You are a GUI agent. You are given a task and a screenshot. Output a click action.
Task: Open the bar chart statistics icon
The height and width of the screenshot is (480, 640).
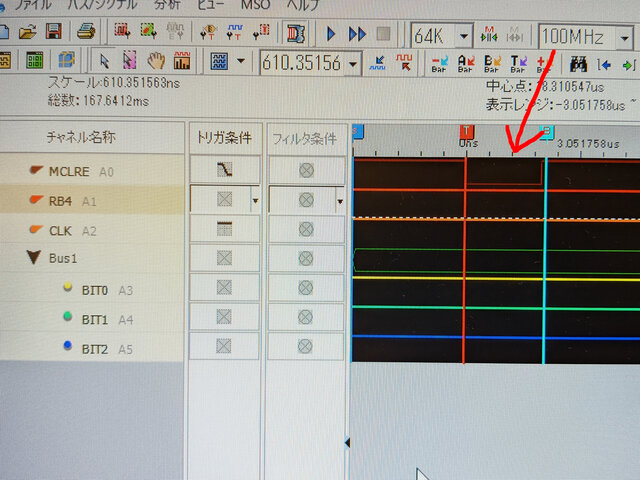(182, 61)
